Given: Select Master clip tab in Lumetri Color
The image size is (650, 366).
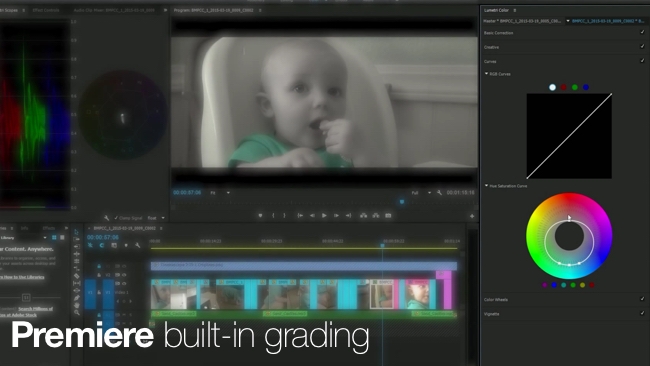Looking at the screenshot, I should 522,21.
